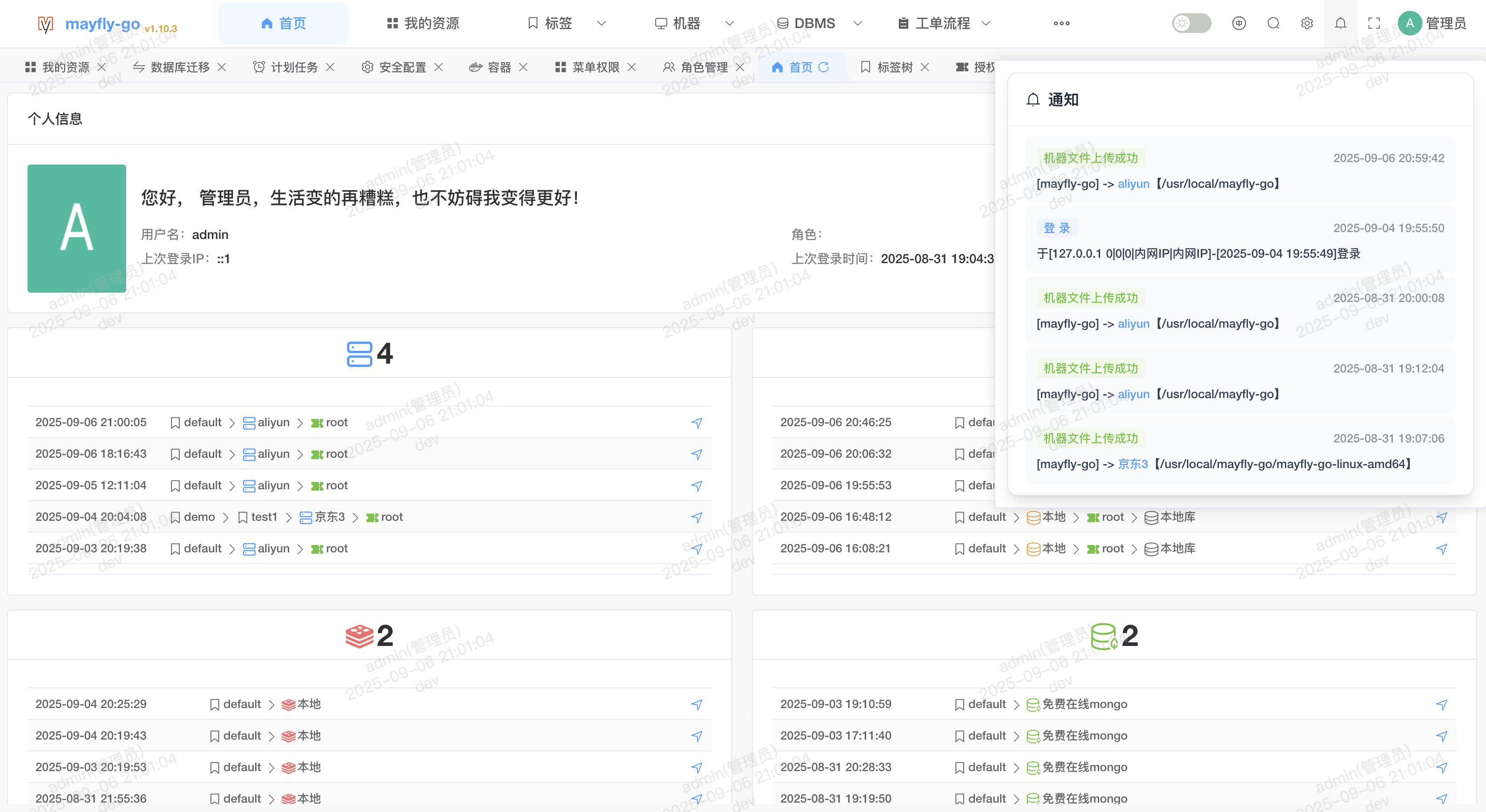Click aliyun link in 2025-08-31 20:00:08 notification
The height and width of the screenshot is (812, 1486).
point(1134,324)
